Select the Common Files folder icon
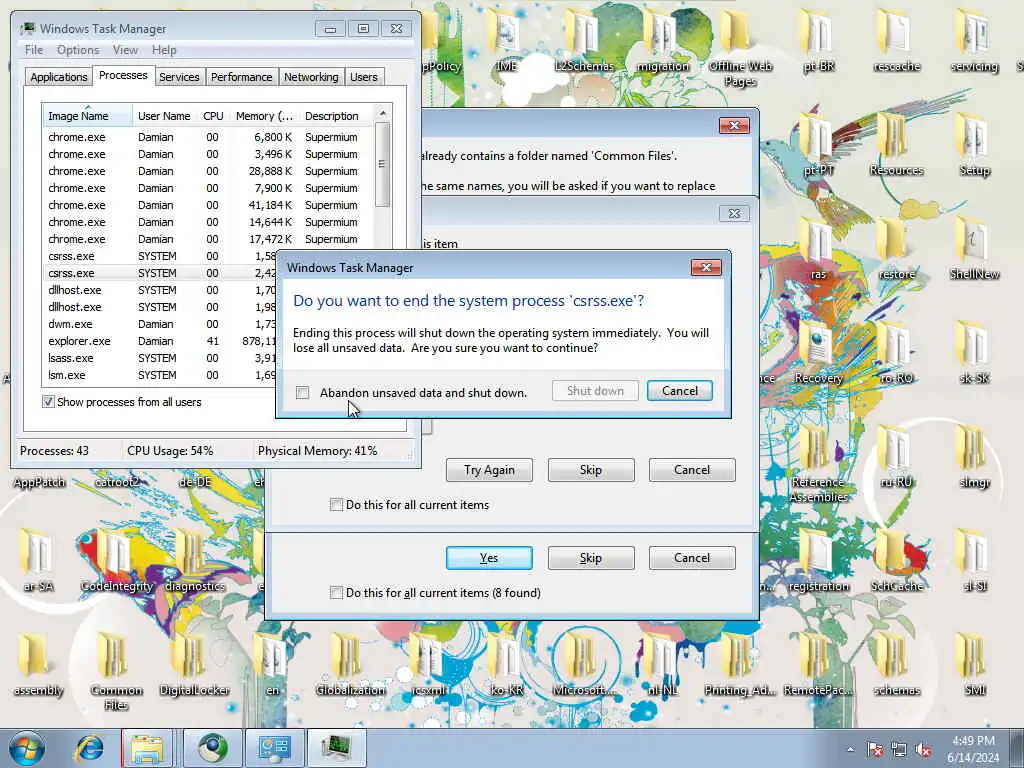This screenshot has height=768, width=1024. (x=116, y=671)
